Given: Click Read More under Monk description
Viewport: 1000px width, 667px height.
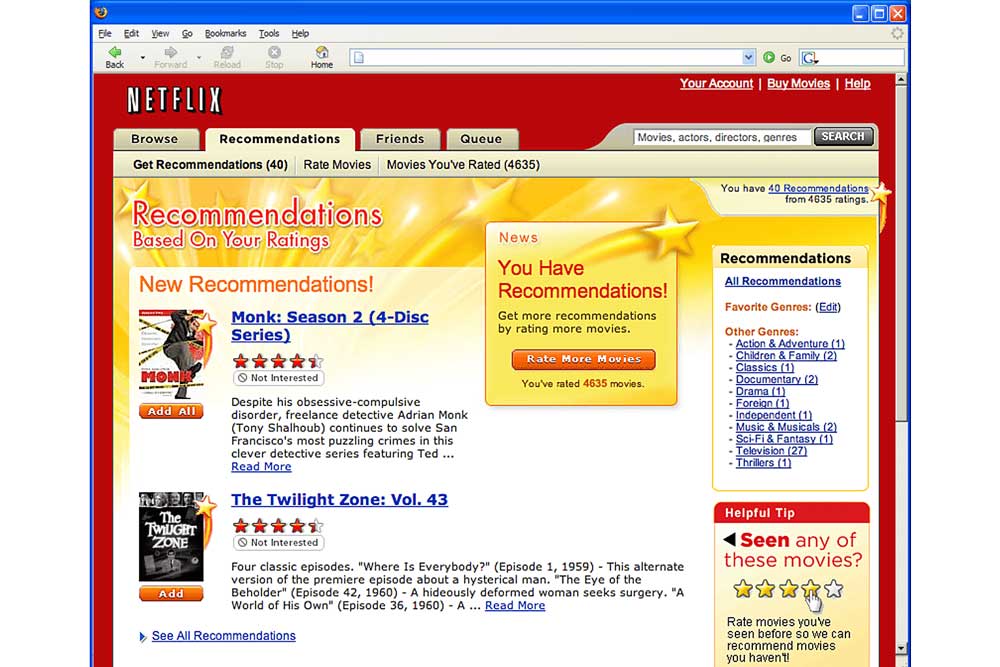Looking at the screenshot, I should point(261,467).
